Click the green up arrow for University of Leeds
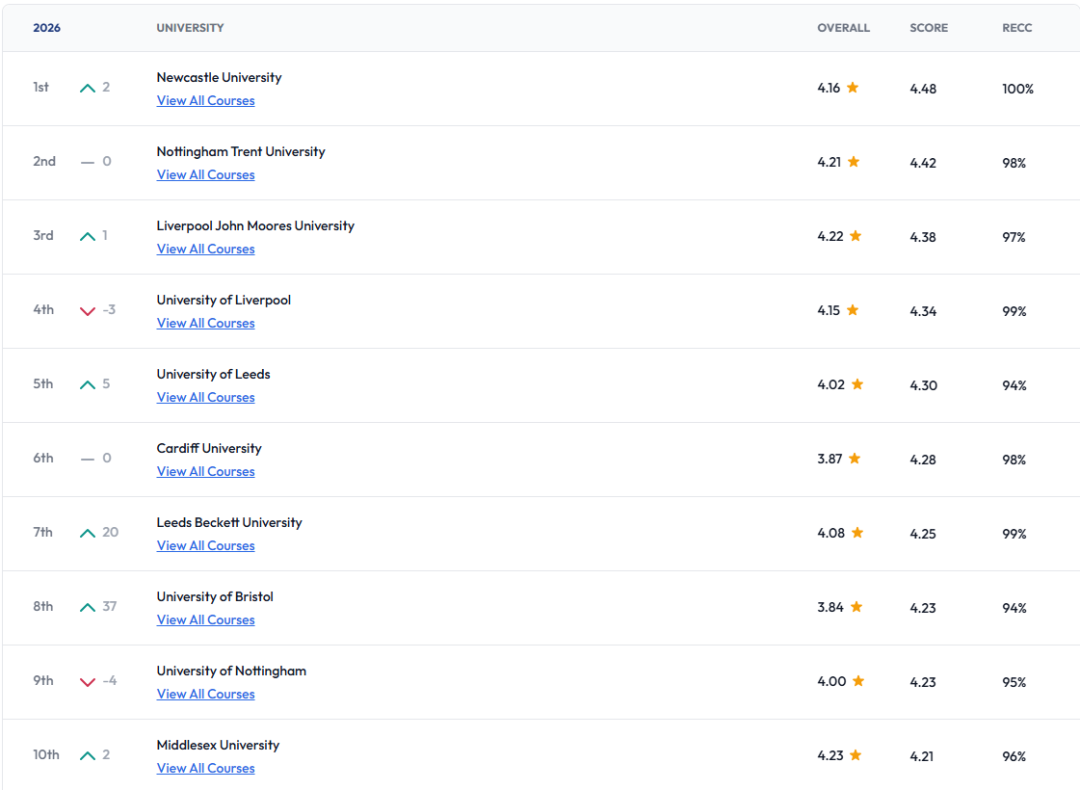The width and height of the screenshot is (1080, 790). click(87, 385)
